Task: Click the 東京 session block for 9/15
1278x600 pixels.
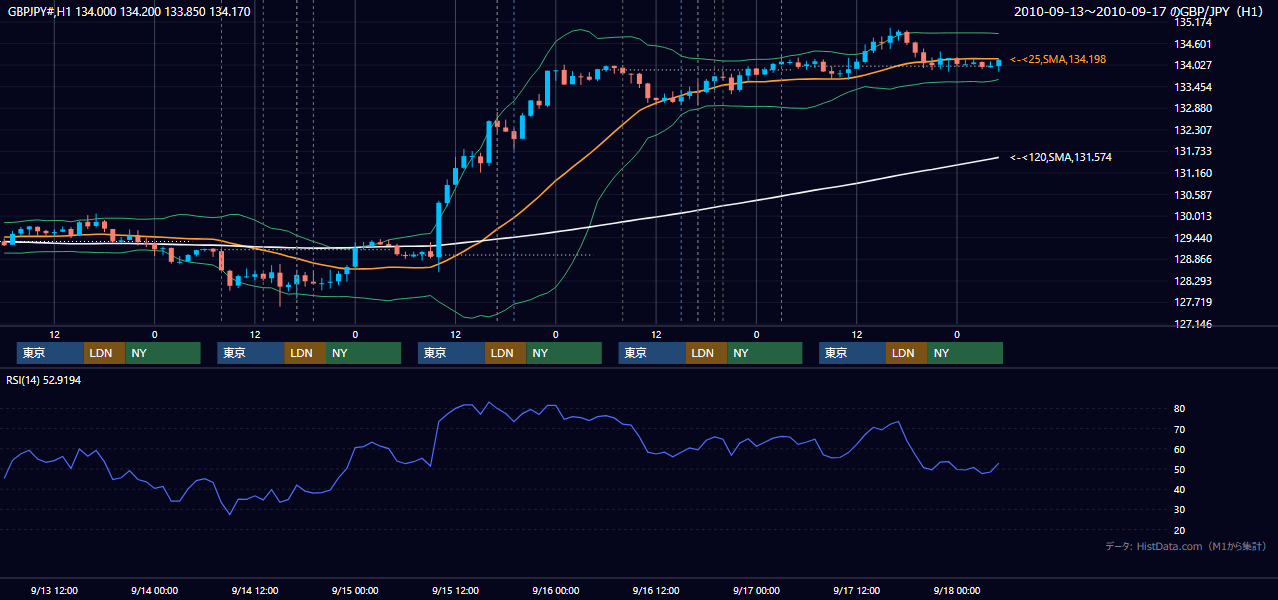Action: pyautogui.click(x=451, y=353)
